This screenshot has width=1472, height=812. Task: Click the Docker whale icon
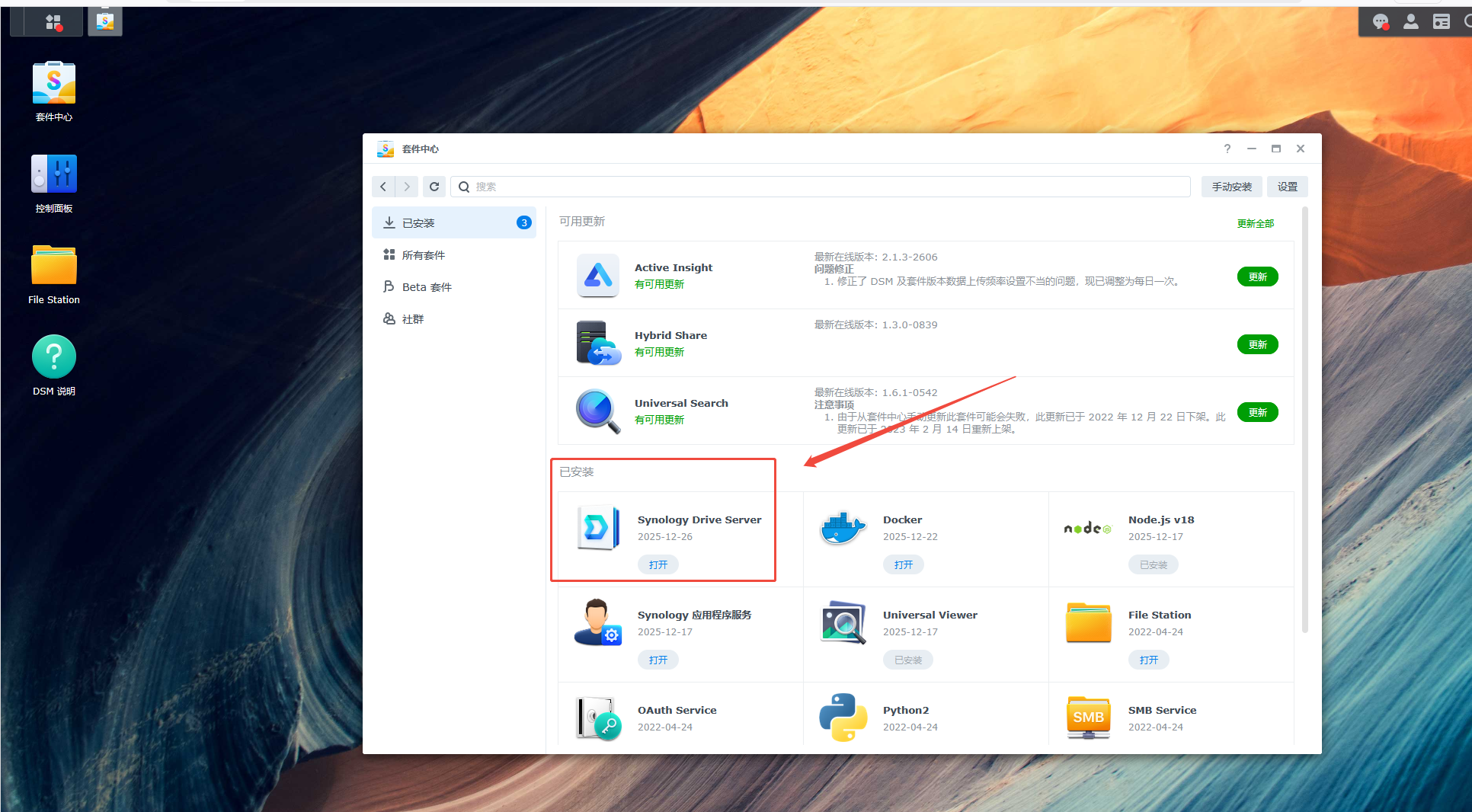pyautogui.click(x=843, y=528)
